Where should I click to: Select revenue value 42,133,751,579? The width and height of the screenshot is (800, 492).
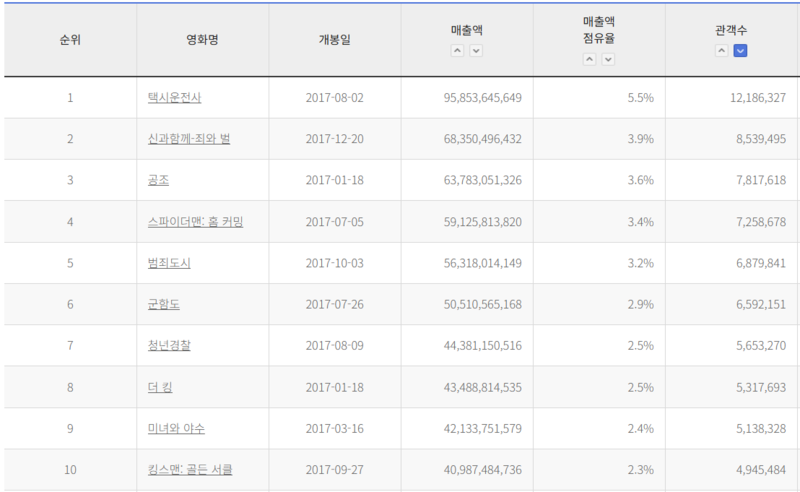(483, 429)
